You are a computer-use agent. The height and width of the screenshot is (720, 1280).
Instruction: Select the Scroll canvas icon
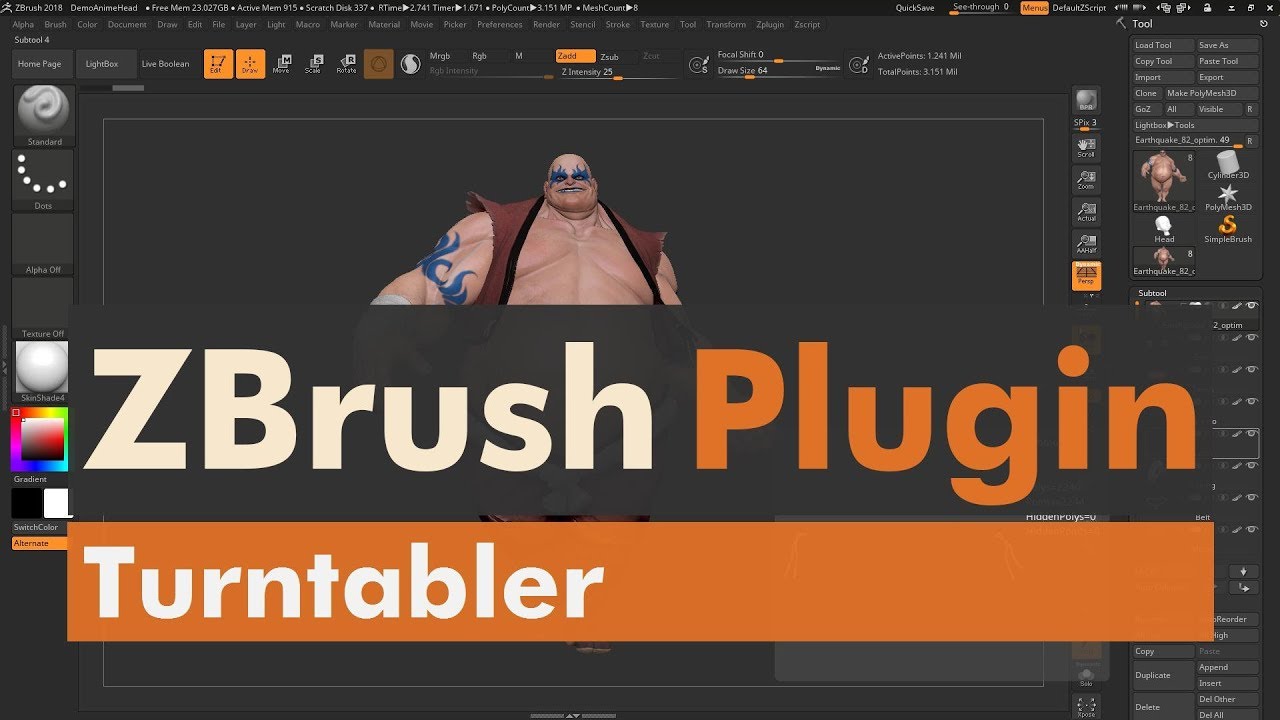tap(1086, 148)
